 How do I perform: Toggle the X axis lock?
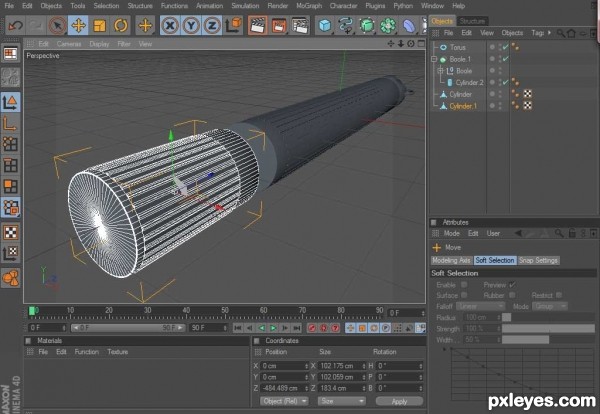tap(170, 26)
